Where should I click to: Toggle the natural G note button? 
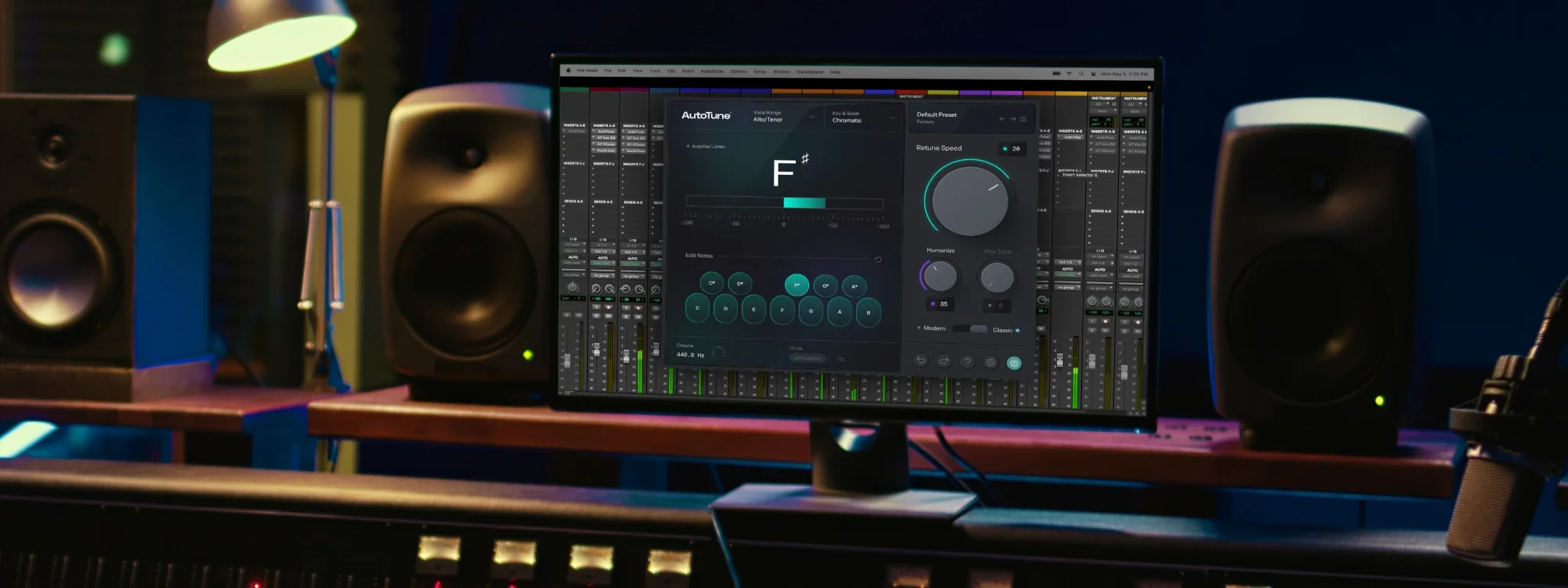(x=811, y=311)
